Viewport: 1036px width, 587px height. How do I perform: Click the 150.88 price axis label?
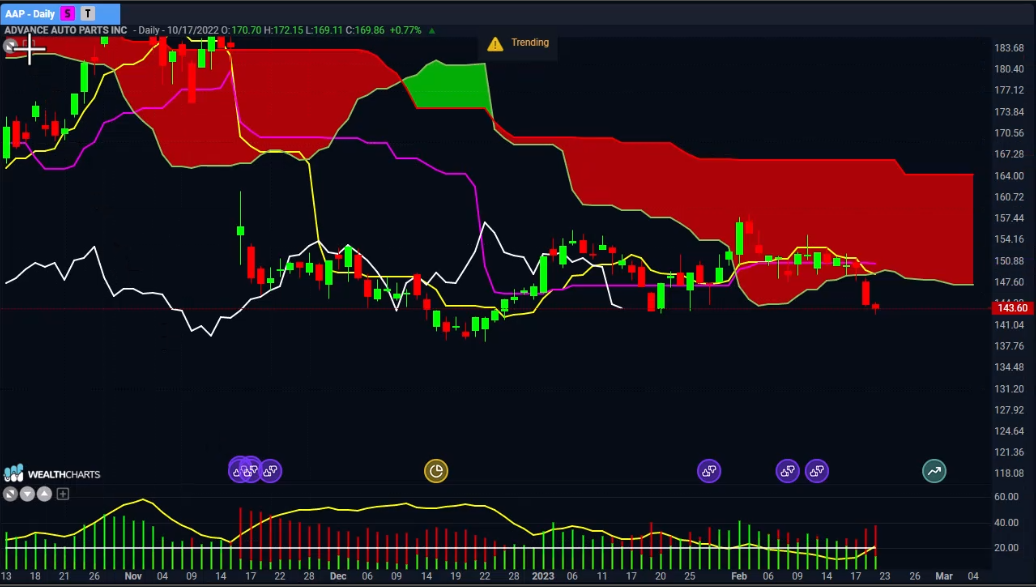[1009, 260]
